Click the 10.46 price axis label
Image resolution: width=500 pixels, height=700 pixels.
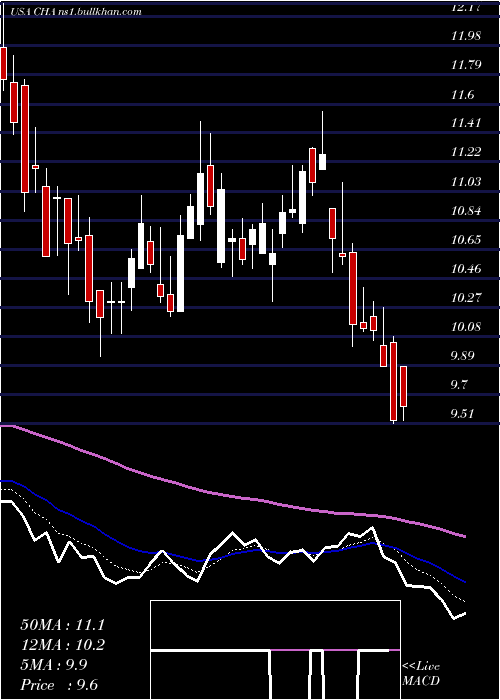pyautogui.click(x=466, y=269)
